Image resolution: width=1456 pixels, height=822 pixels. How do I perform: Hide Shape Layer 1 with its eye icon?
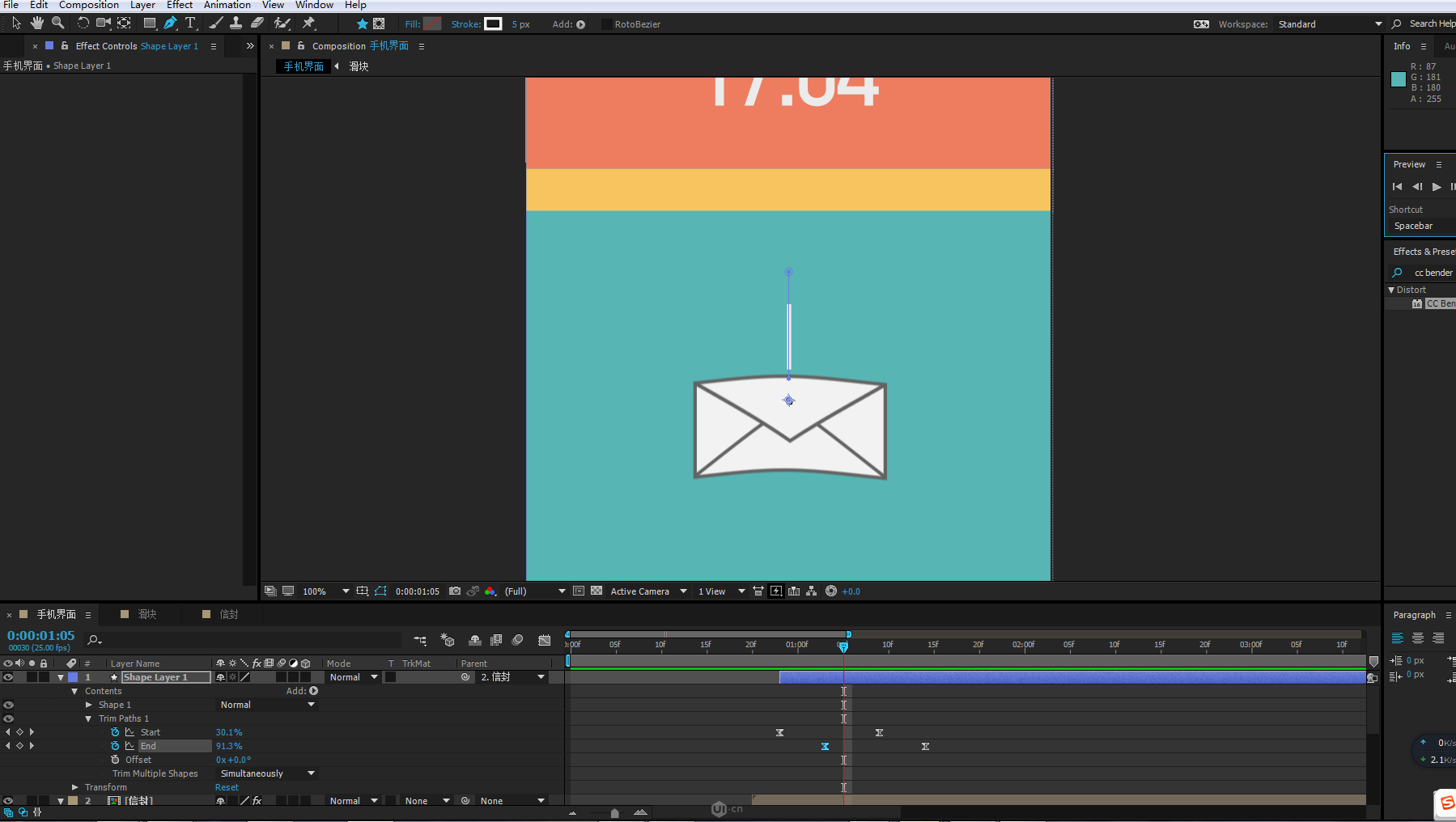tap(8, 677)
